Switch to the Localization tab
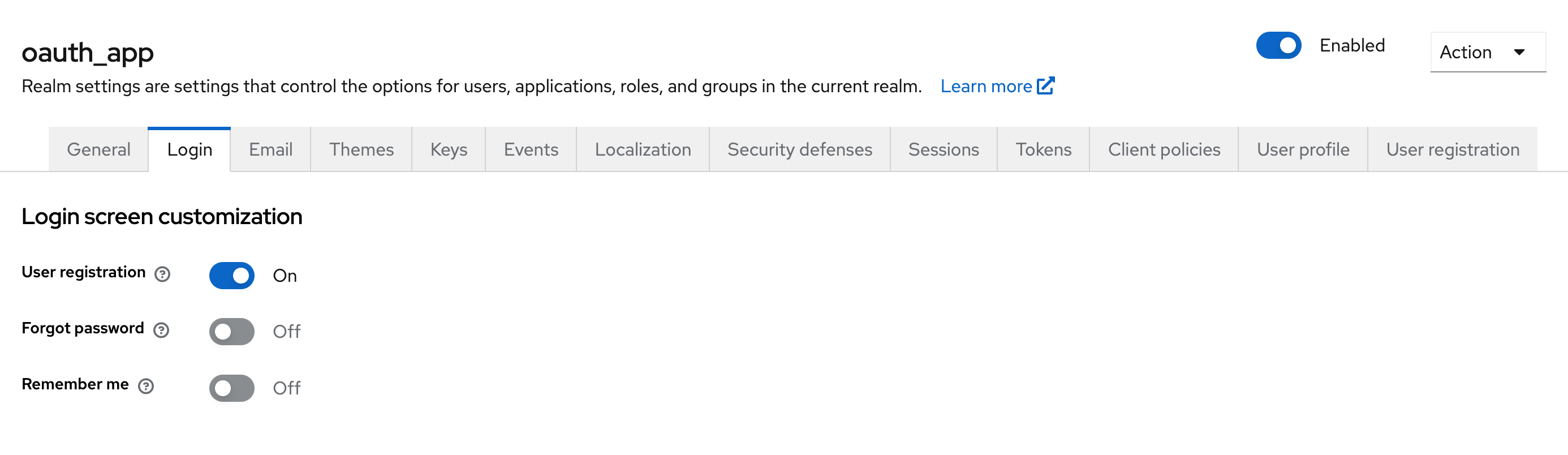This screenshot has height=455, width=1568. (643, 149)
